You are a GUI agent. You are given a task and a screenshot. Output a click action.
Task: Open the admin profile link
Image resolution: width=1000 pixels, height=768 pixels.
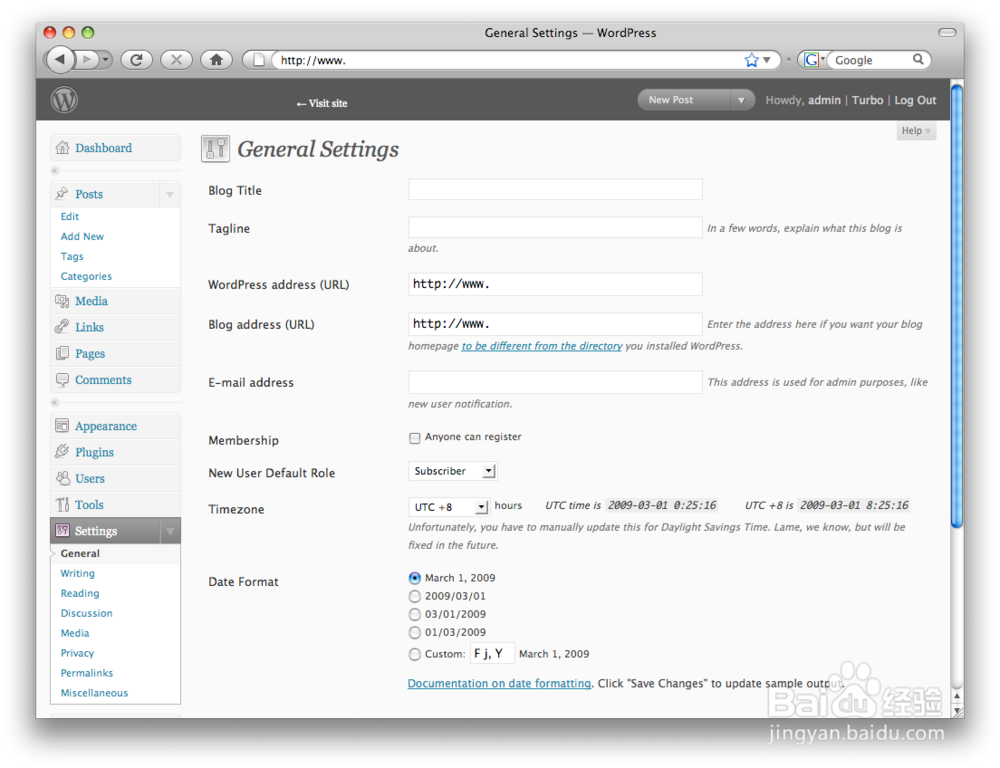pyautogui.click(x=825, y=100)
